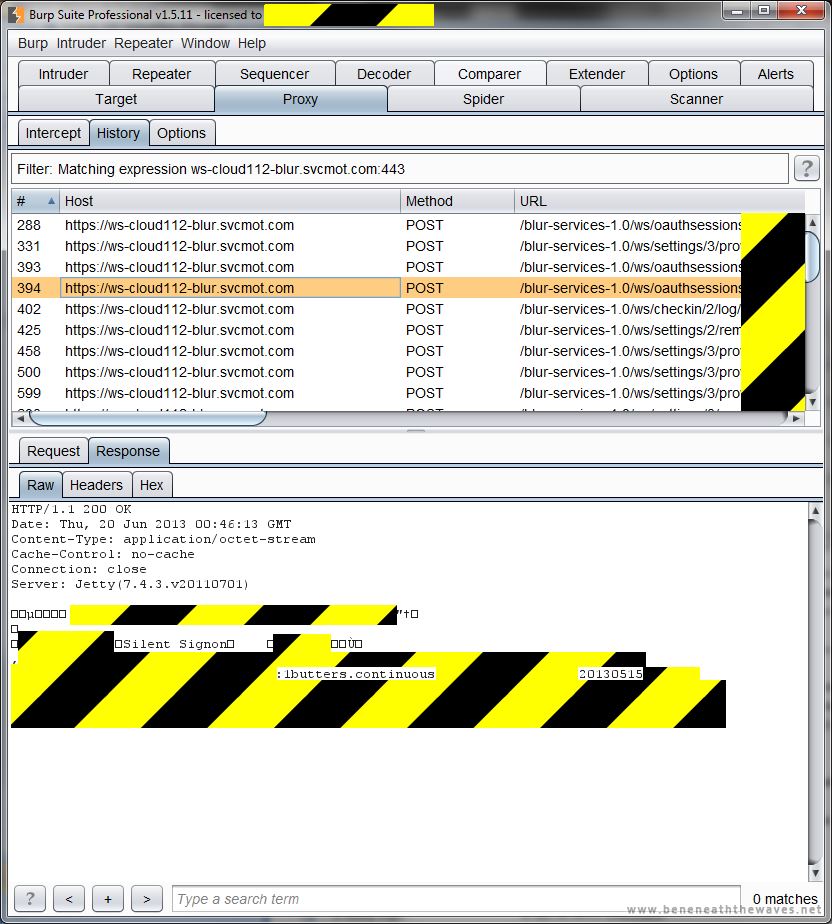
Task: Open the top-level Options tab
Action: click(x=693, y=74)
